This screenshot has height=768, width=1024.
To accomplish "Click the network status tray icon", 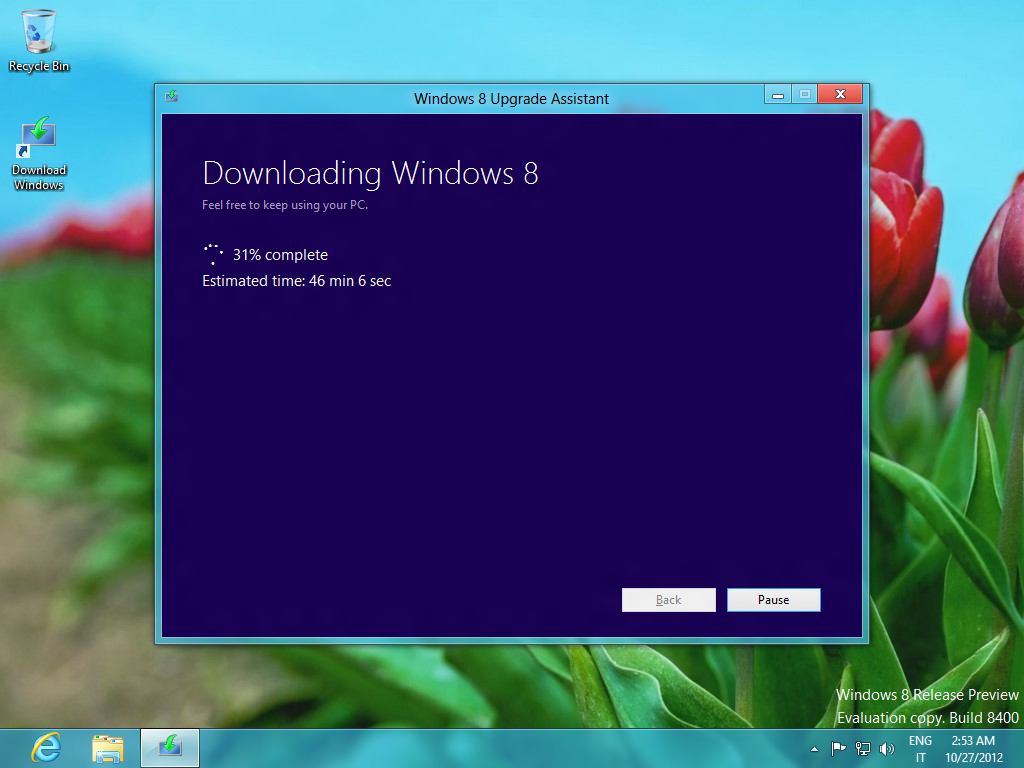I will click(862, 748).
